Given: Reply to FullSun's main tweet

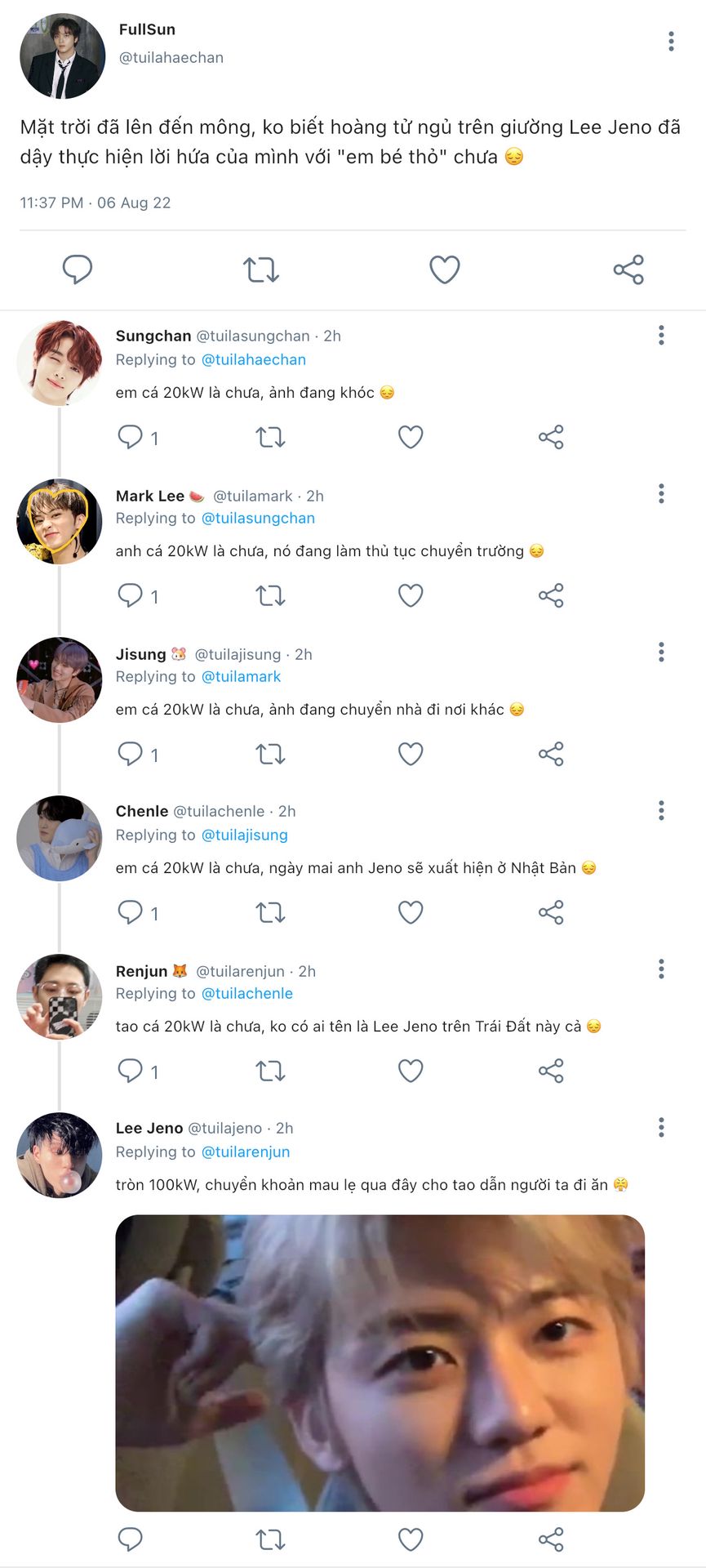Looking at the screenshot, I should point(78,269).
